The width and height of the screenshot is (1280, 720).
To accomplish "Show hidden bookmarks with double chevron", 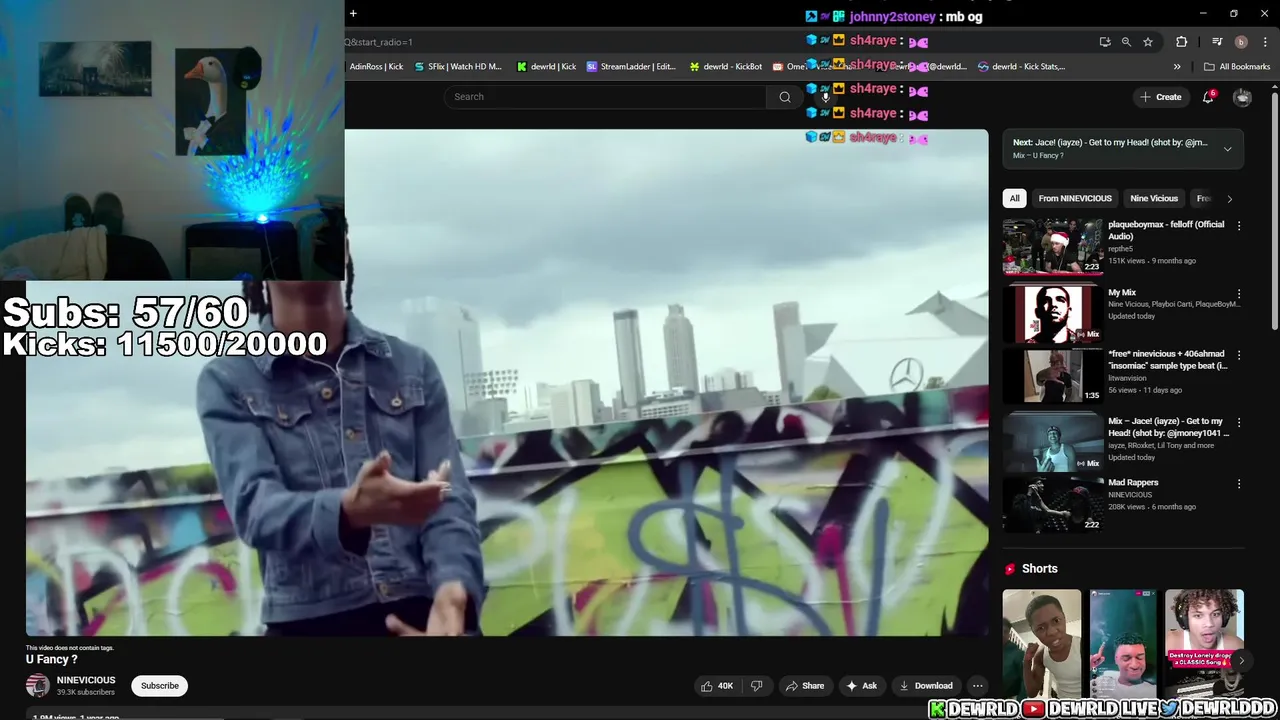I will (1177, 67).
